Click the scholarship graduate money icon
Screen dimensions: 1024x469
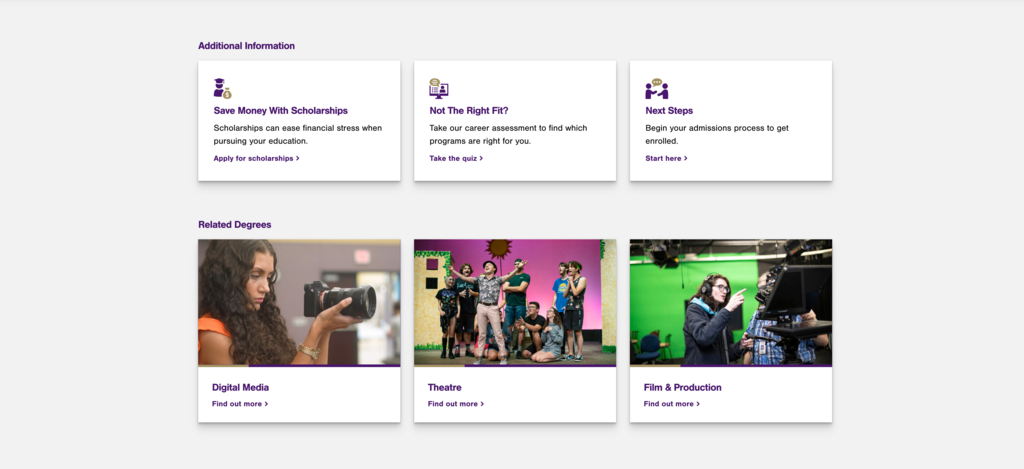tap(222, 89)
